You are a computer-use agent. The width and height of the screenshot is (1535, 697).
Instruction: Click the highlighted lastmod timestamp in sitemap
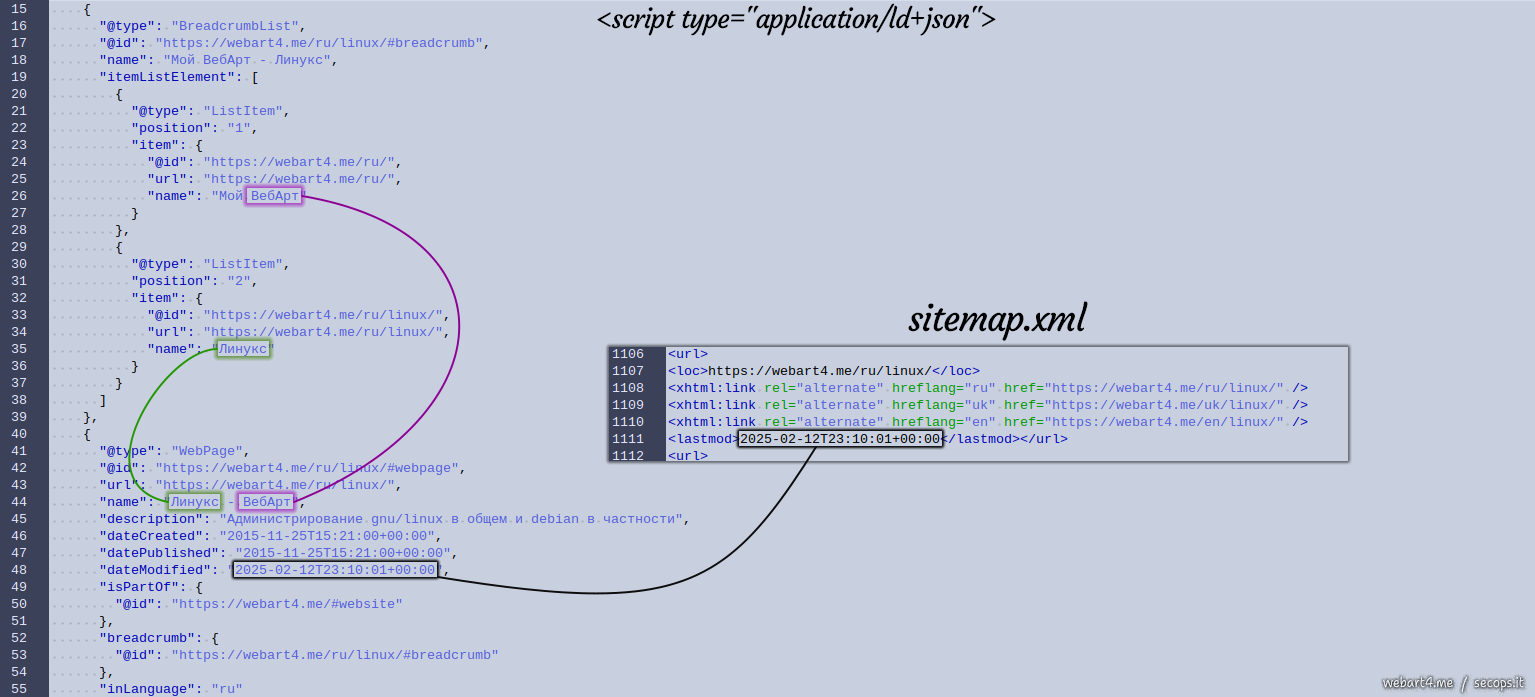point(840,439)
